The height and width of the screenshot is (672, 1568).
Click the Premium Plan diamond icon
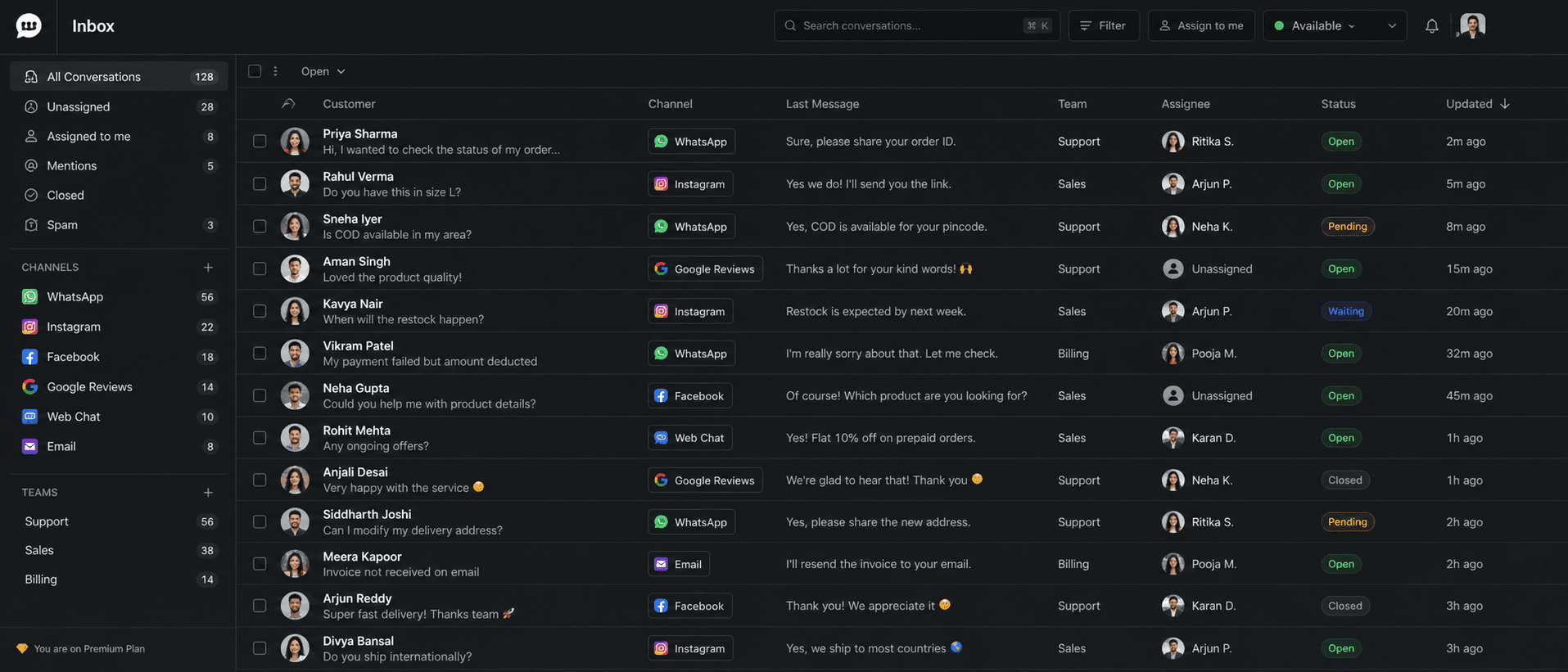pos(22,648)
